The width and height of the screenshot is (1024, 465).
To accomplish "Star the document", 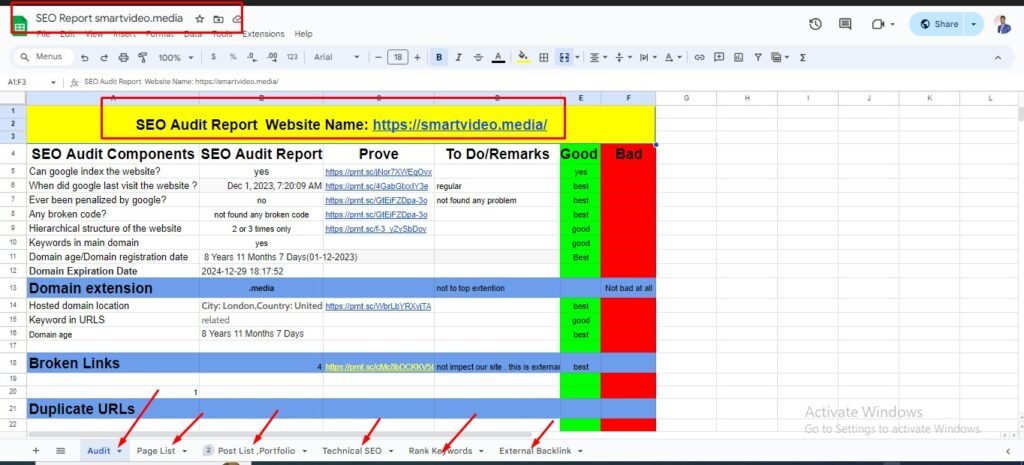I will pyautogui.click(x=200, y=20).
